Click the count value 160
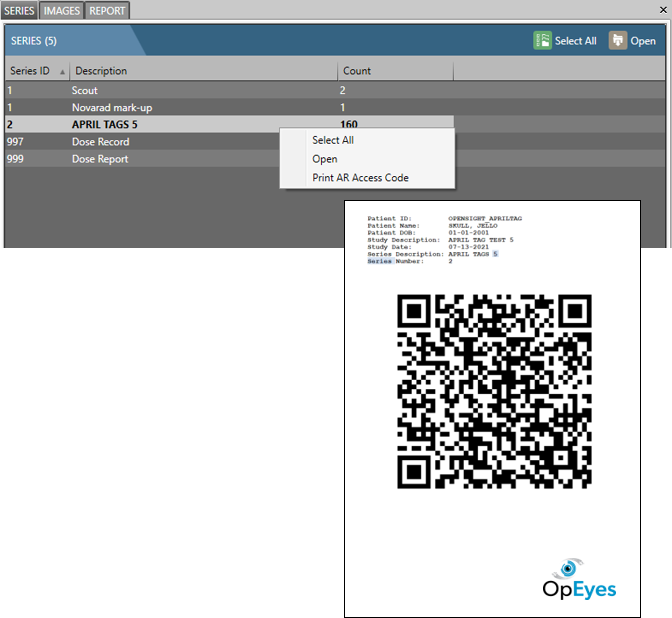 coord(349,124)
